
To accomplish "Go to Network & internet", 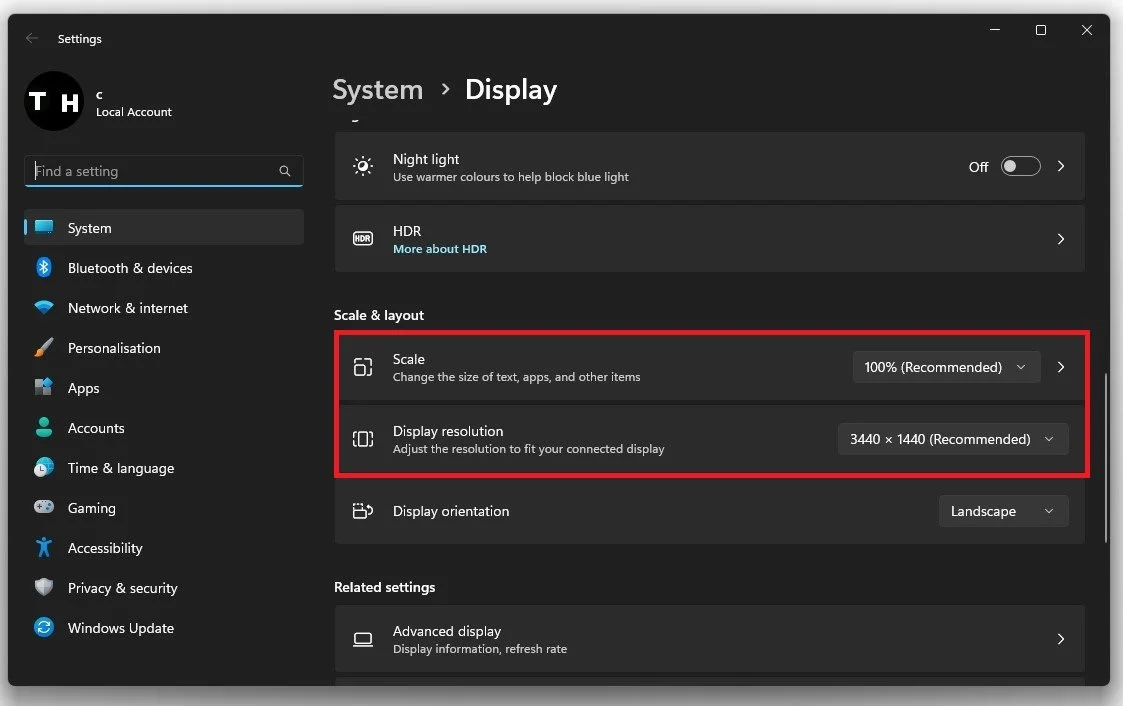I will [164, 308].
